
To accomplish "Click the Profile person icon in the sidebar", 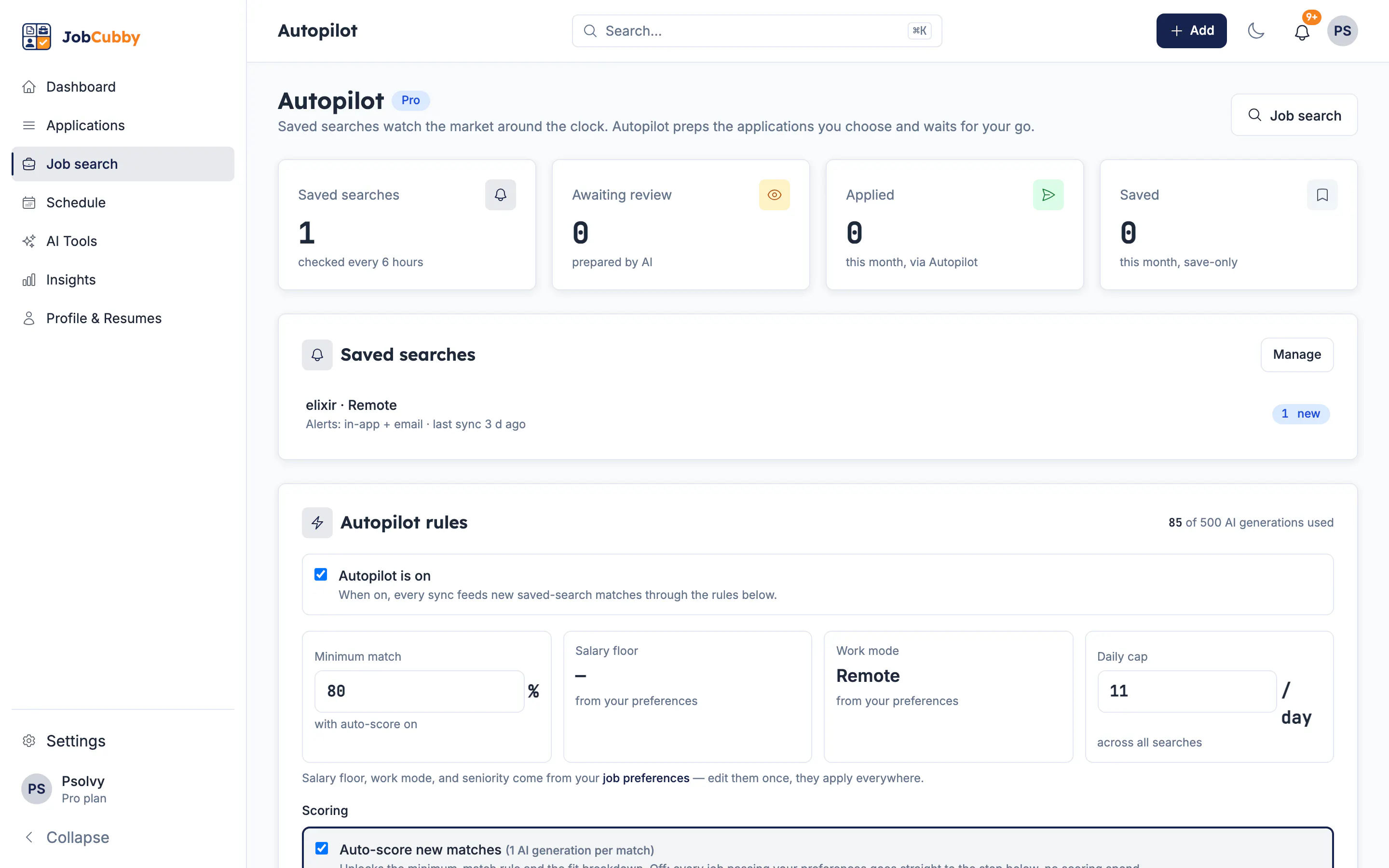I will click(x=29, y=318).
